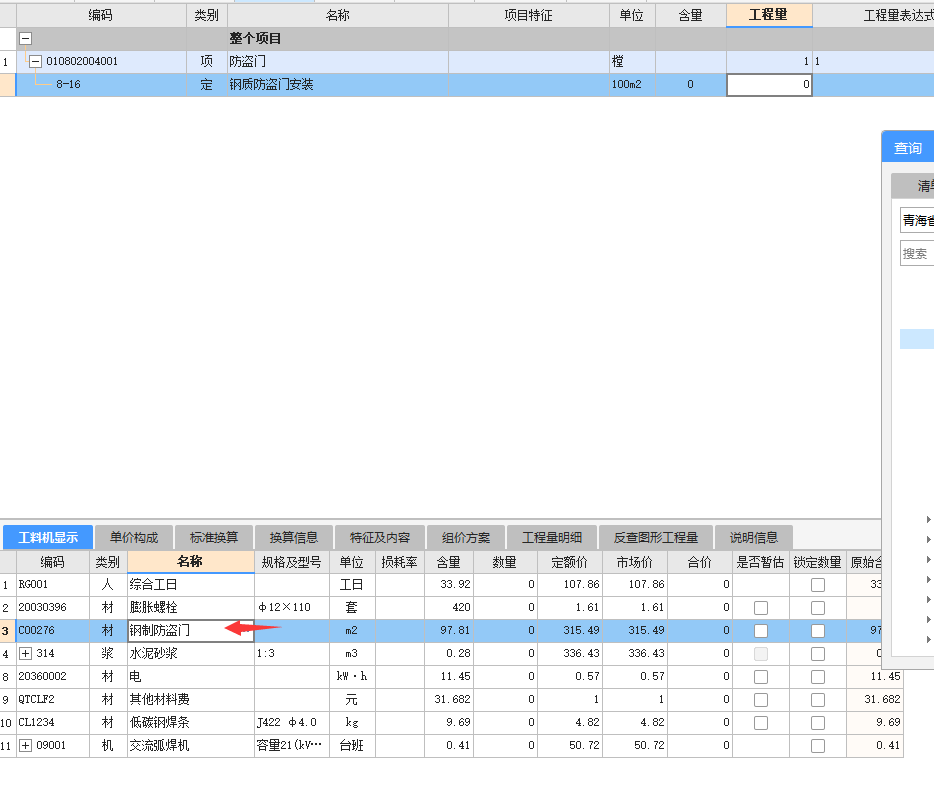Screen dimensions: 934x793
Task: Open the 单价构成 tab
Action: click(134, 537)
